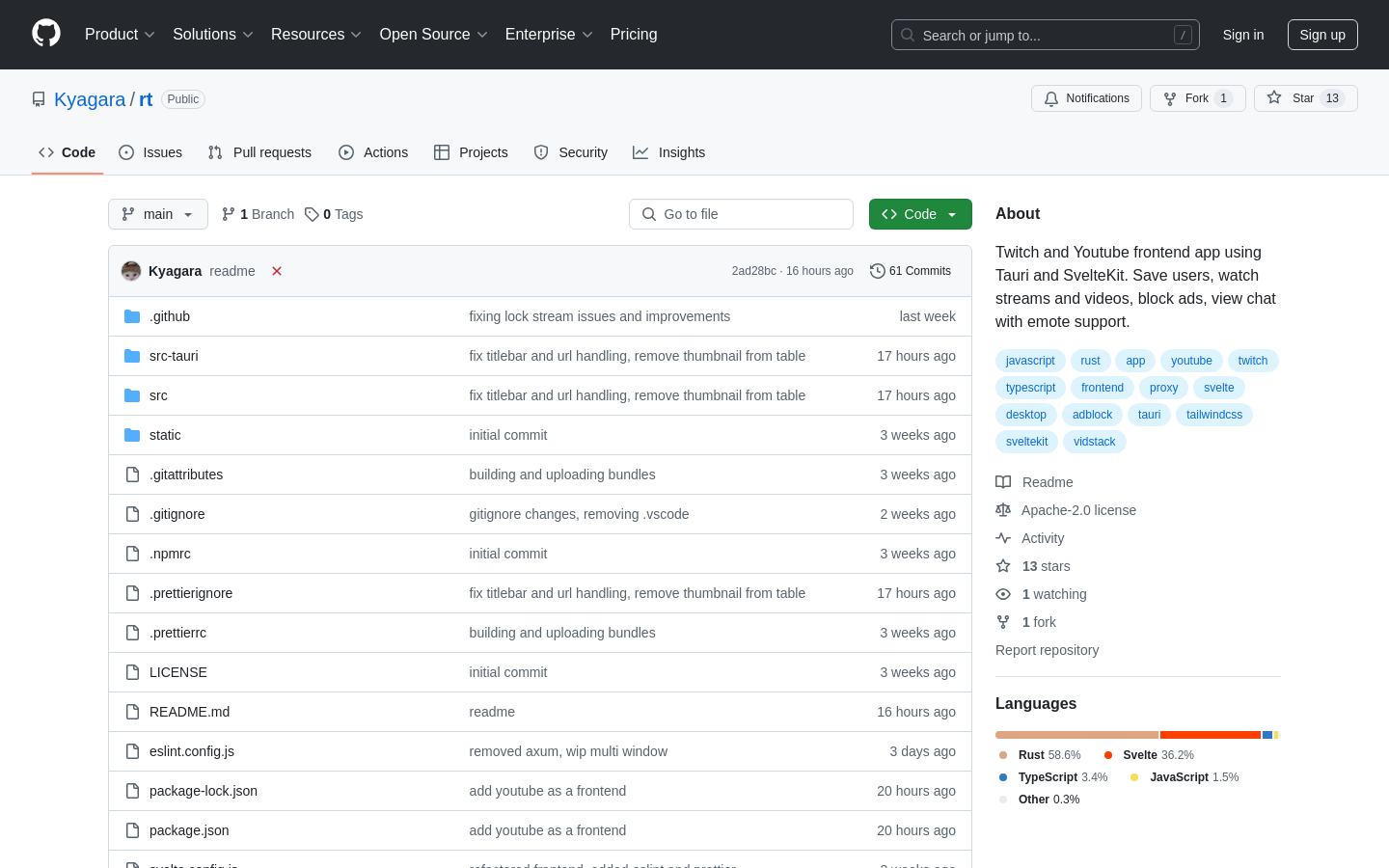1389x868 pixels.
Task: Click the TypeScript blue language dot
Action: pyautogui.click(x=1003, y=777)
